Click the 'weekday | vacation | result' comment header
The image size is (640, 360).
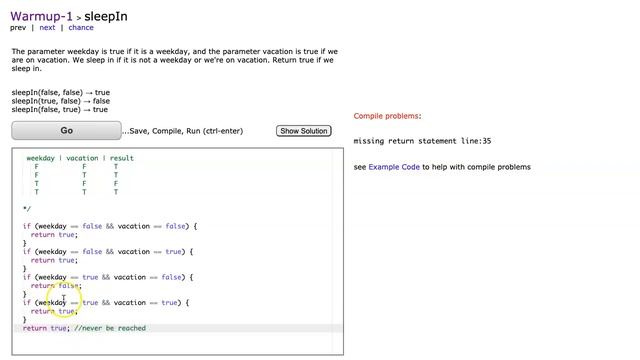click(x=80, y=158)
